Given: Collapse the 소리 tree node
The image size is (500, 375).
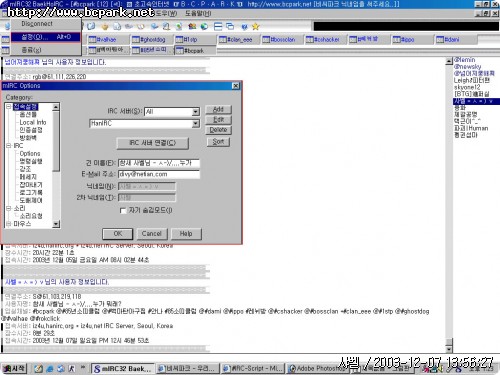Looking at the screenshot, I should pyautogui.click(x=9, y=208).
